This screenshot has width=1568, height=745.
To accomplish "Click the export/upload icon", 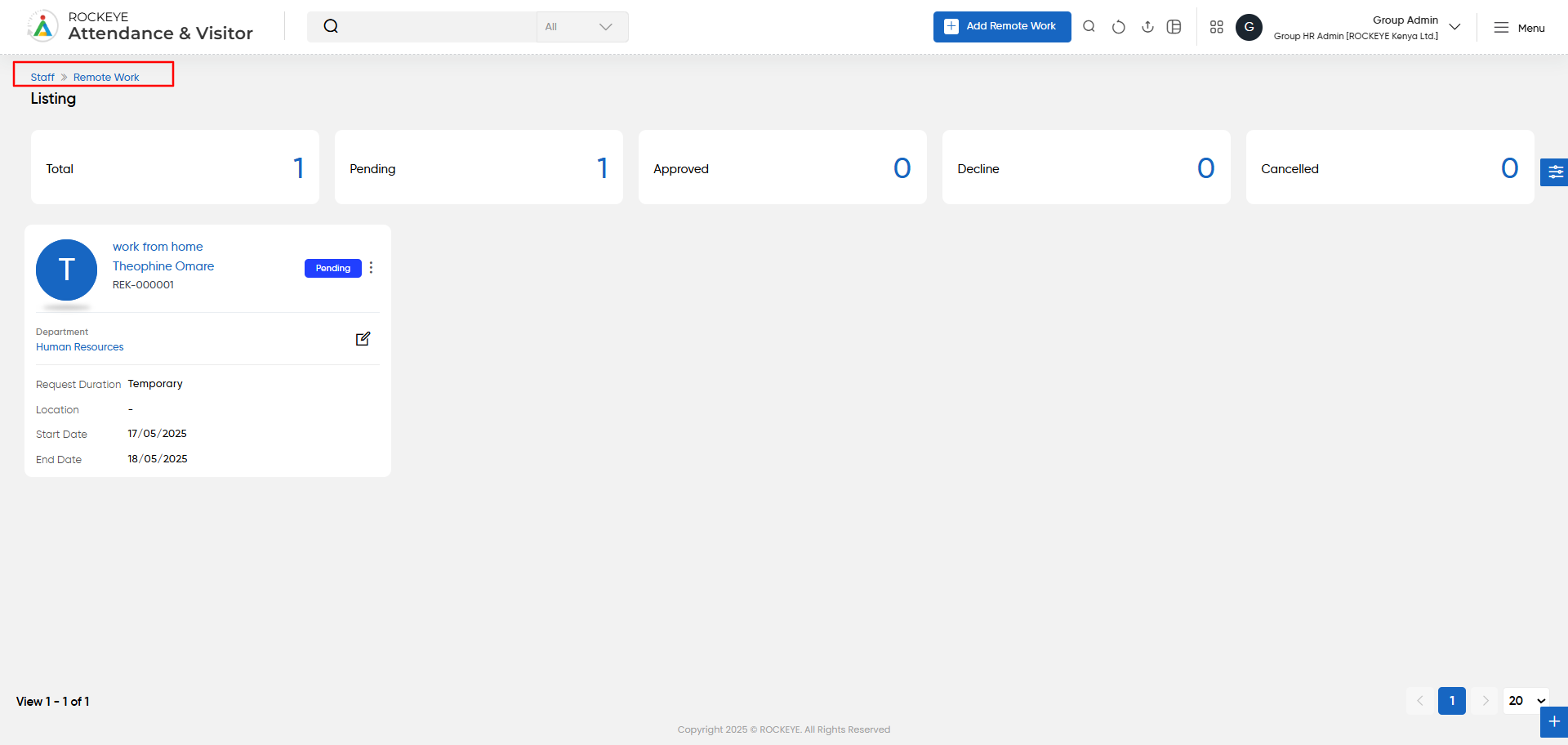I will coord(1147,27).
